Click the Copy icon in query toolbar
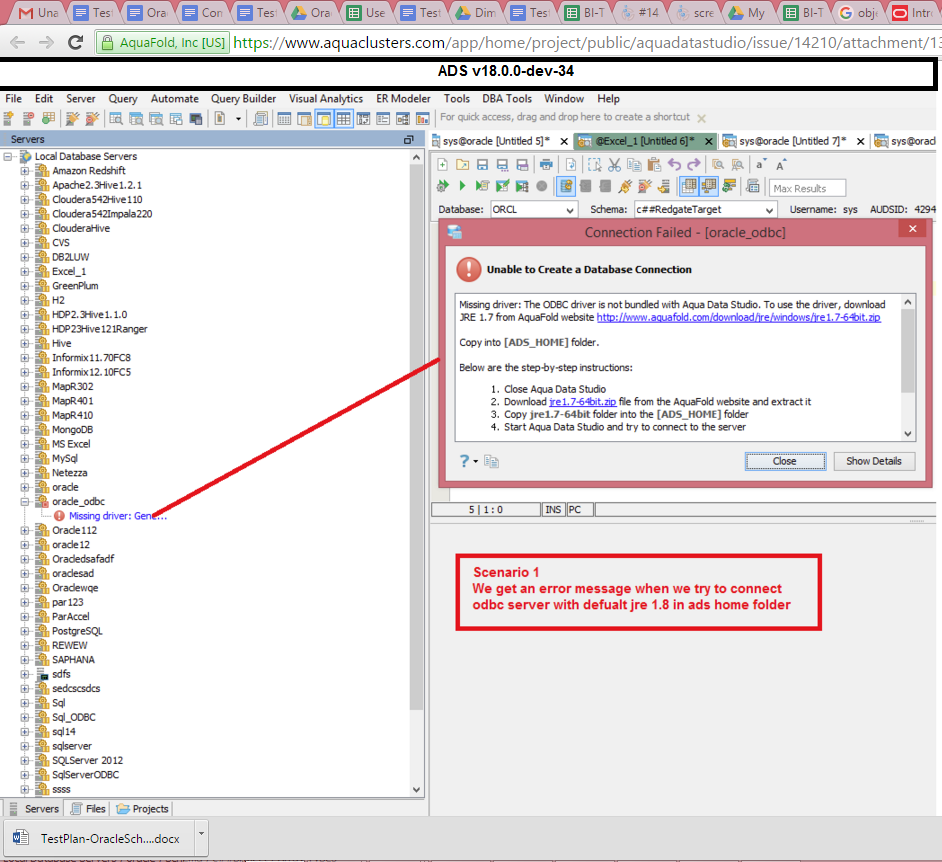942x862 pixels. click(x=634, y=165)
